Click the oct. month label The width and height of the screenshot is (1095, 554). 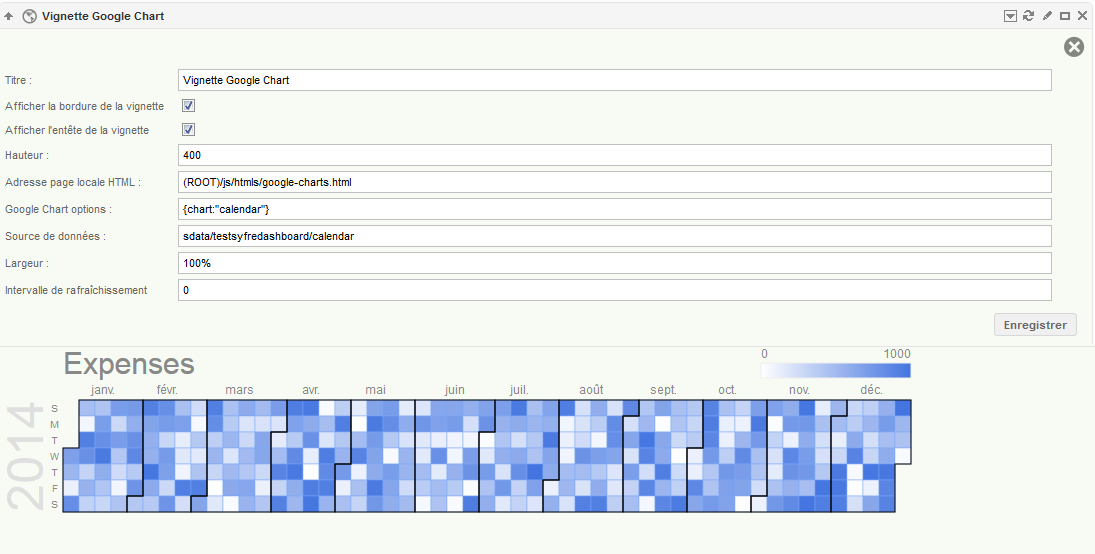tap(727, 390)
